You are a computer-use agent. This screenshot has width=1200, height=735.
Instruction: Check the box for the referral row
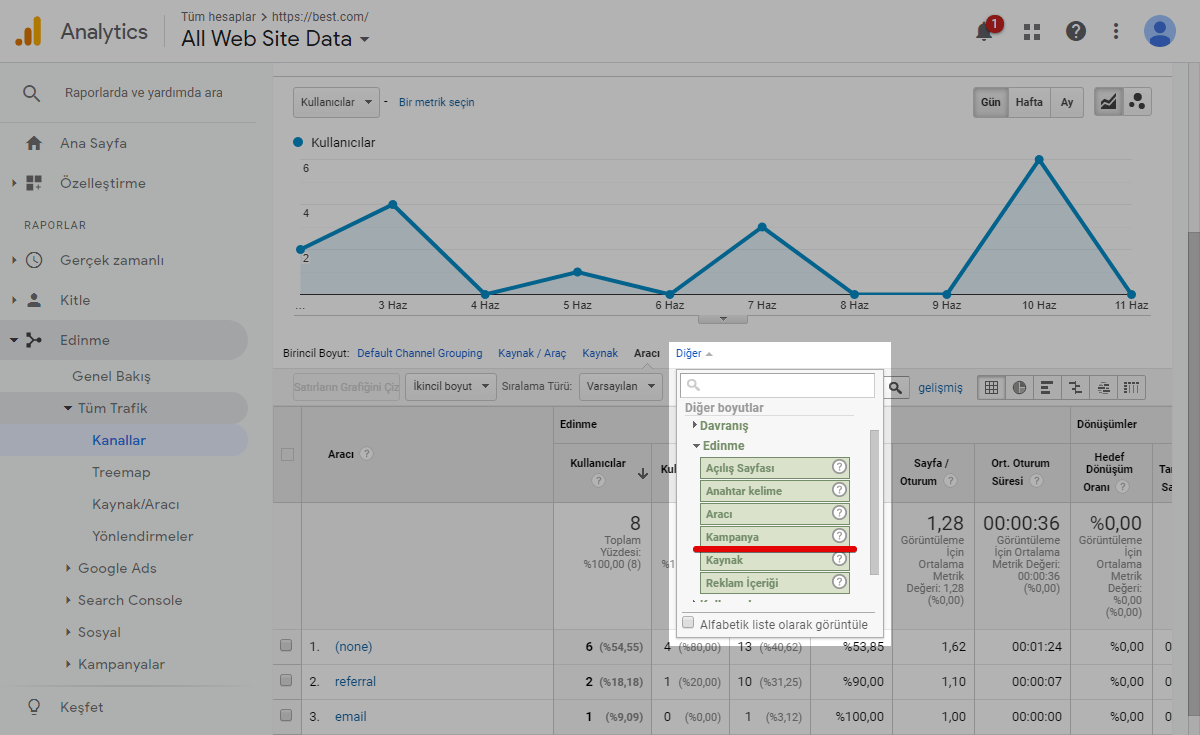pos(287,681)
